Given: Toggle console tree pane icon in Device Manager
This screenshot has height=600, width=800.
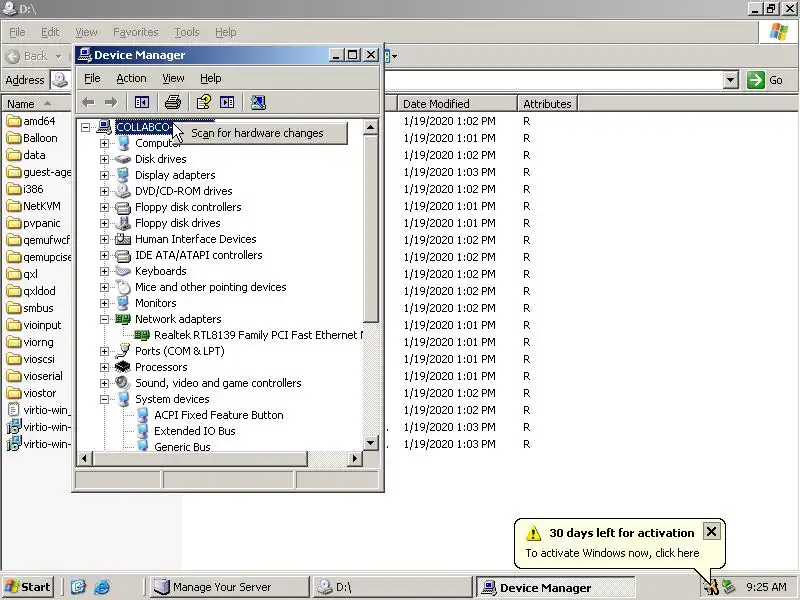Looking at the screenshot, I should click(x=142, y=103).
